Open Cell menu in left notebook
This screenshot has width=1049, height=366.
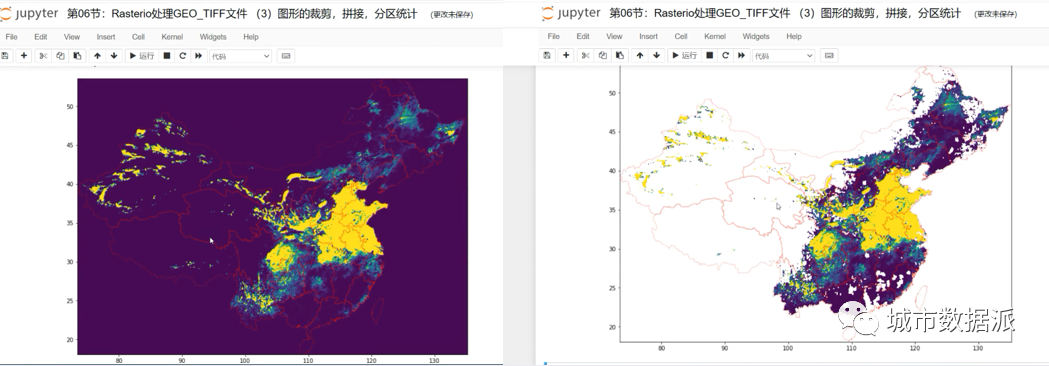138,37
